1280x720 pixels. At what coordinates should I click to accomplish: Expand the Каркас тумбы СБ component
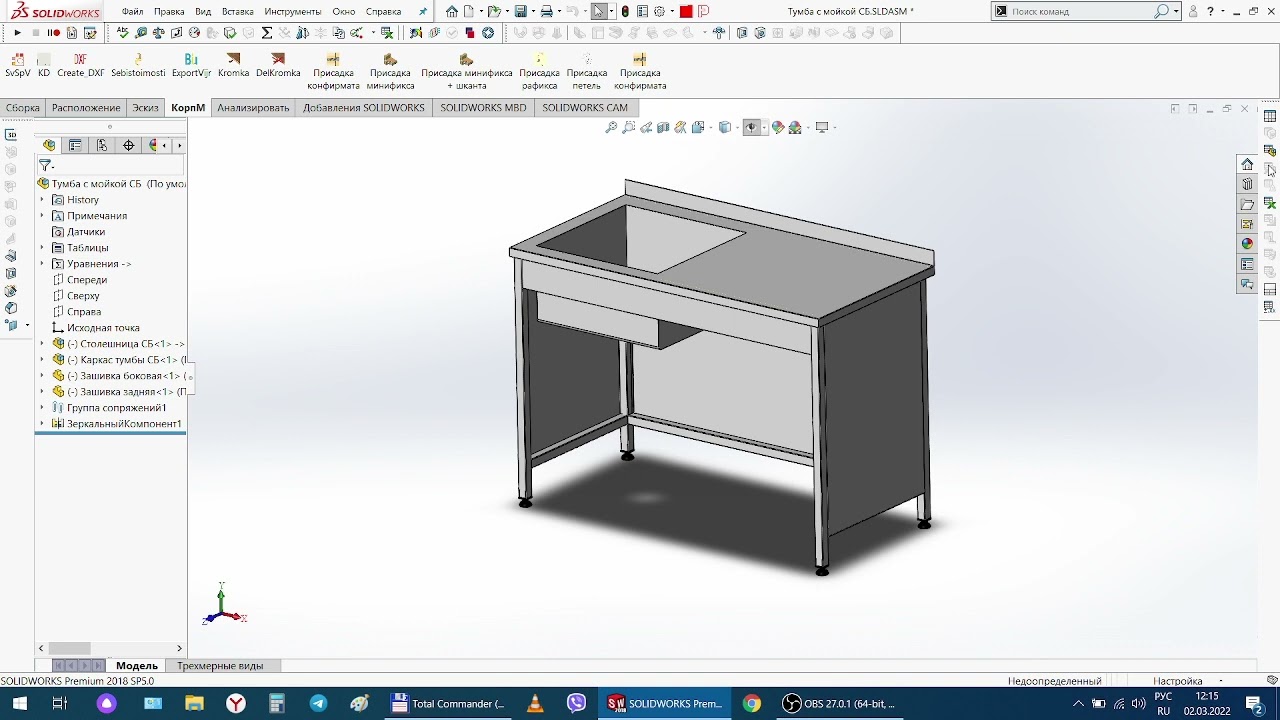42,360
